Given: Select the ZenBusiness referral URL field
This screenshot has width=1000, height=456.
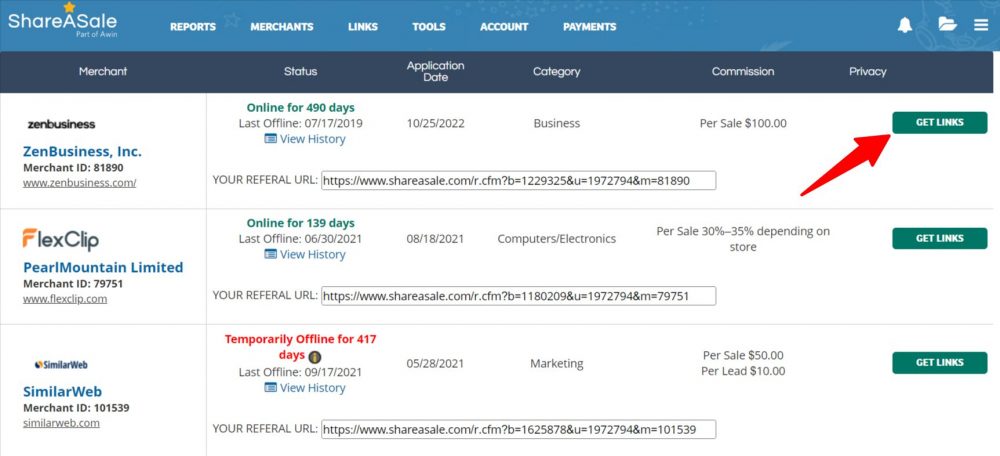Looking at the screenshot, I should tap(518, 180).
